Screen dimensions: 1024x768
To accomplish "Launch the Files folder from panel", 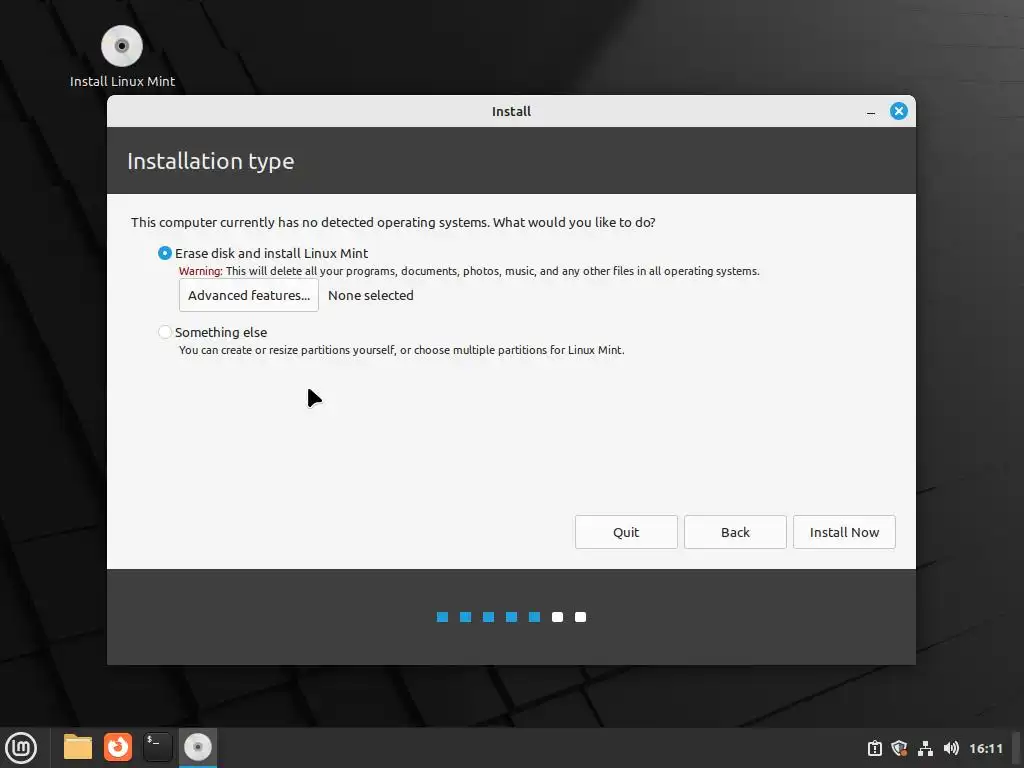I will pyautogui.click(x=78, y=747).
